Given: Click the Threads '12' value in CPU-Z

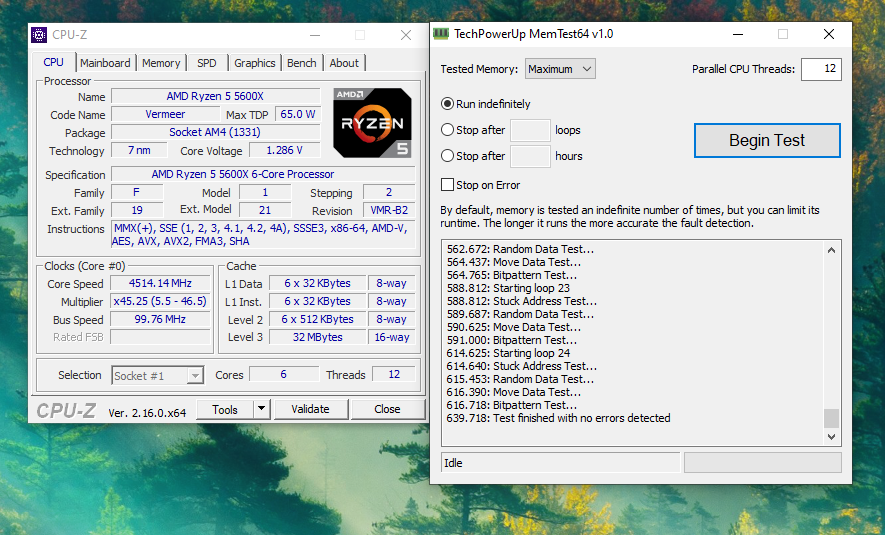Looking at the screenshot, I should click(394, 374).
